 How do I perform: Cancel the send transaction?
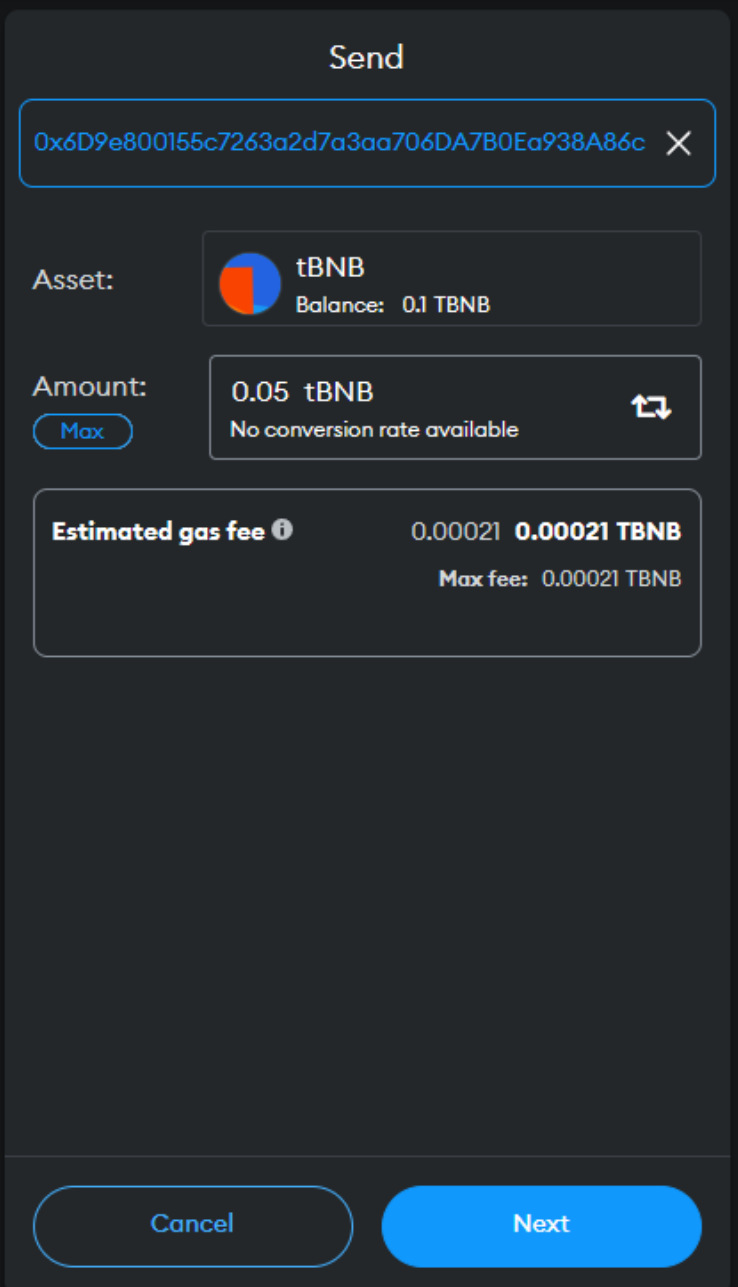click(x=193, y=1226)
